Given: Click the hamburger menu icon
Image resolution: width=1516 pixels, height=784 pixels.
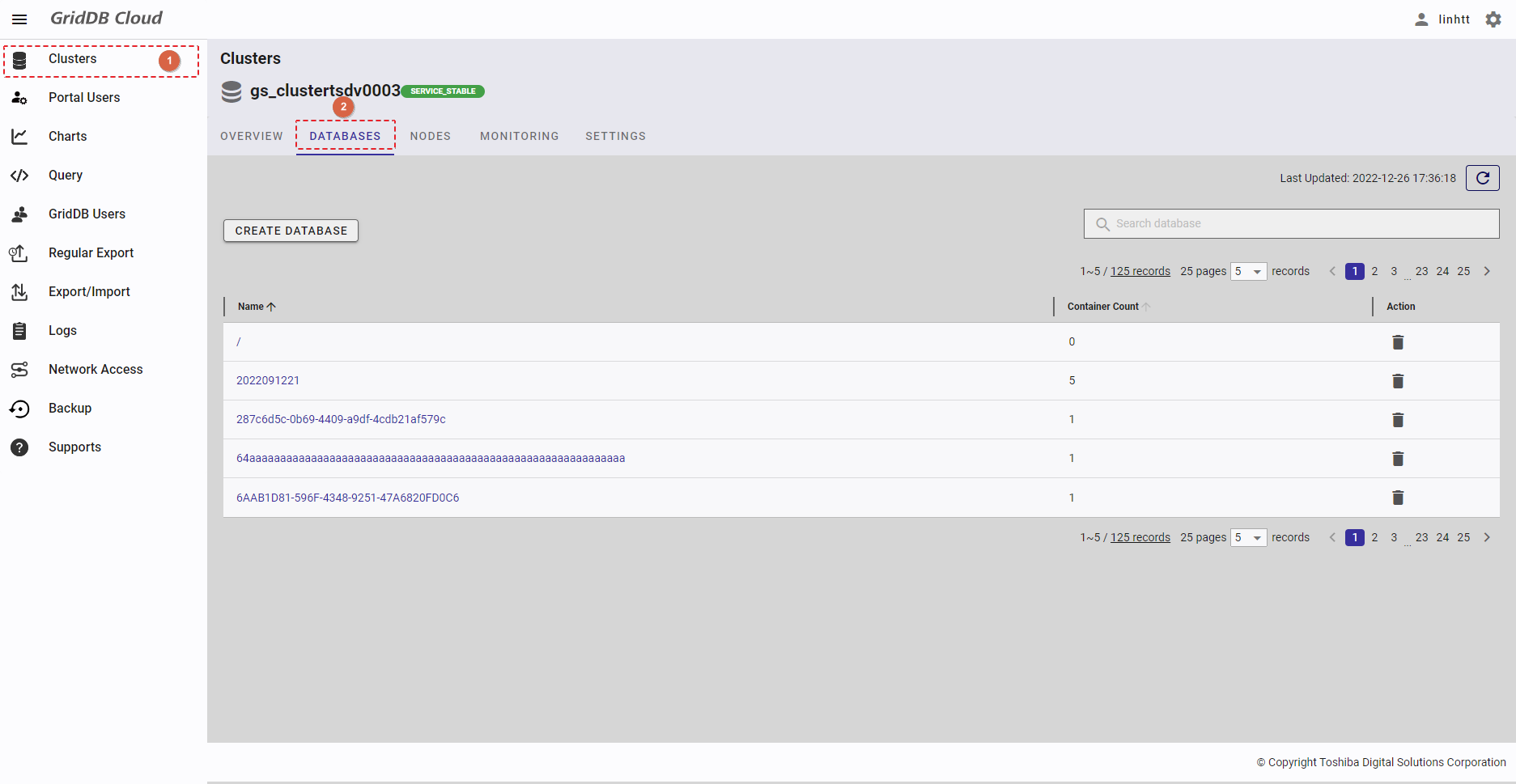Looking at the screenshot, I should click(x=19, y=19).
